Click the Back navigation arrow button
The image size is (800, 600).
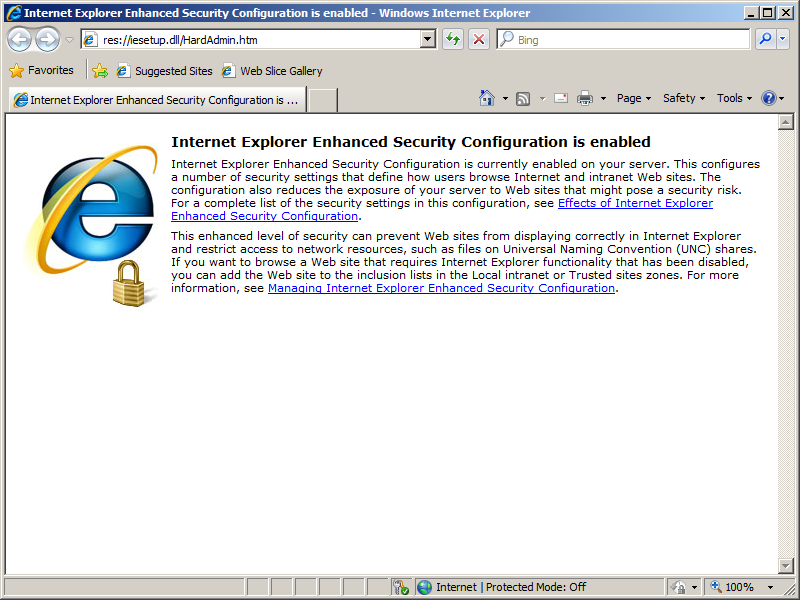point(19,39)
